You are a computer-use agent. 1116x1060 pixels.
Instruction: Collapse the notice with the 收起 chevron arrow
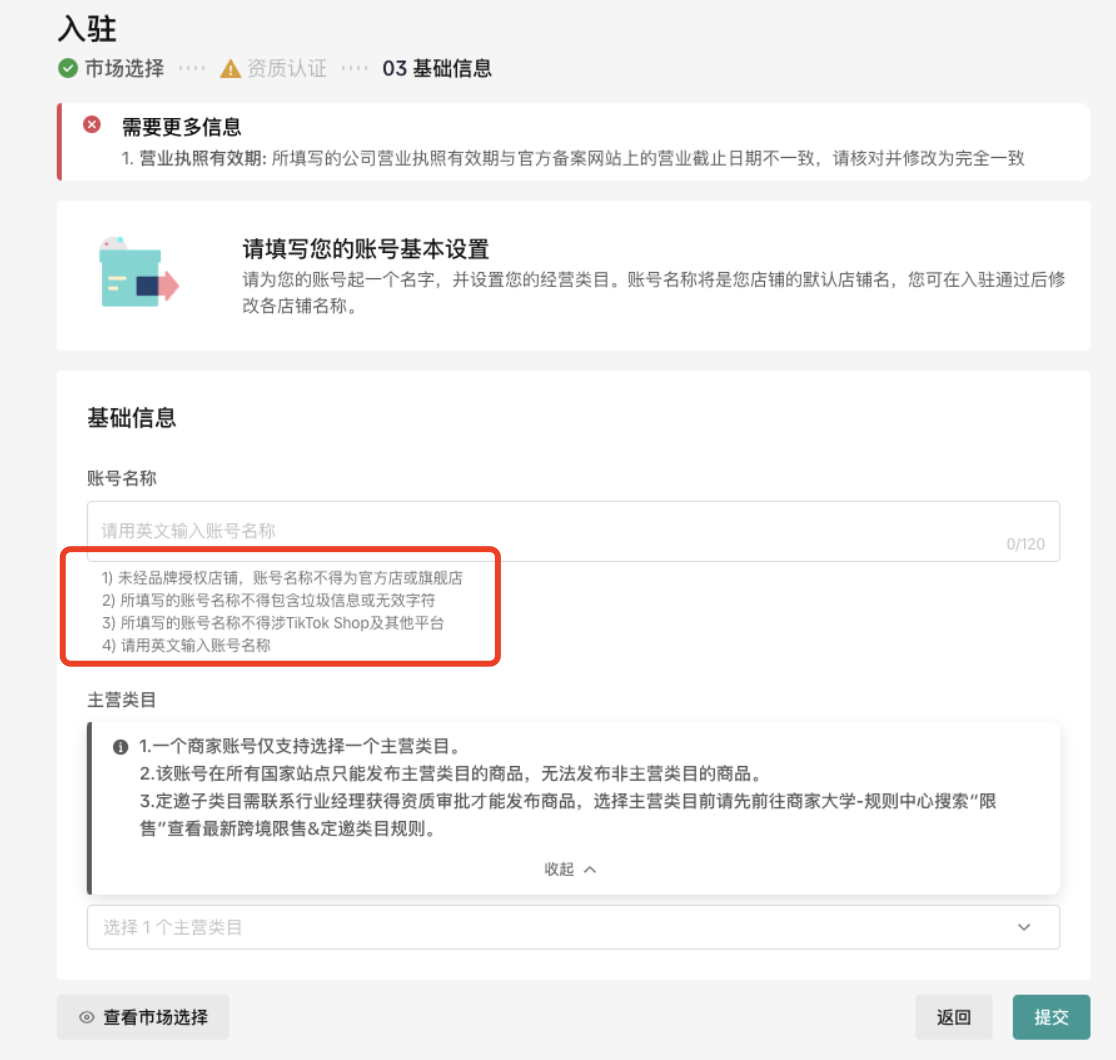pos(590,869)
